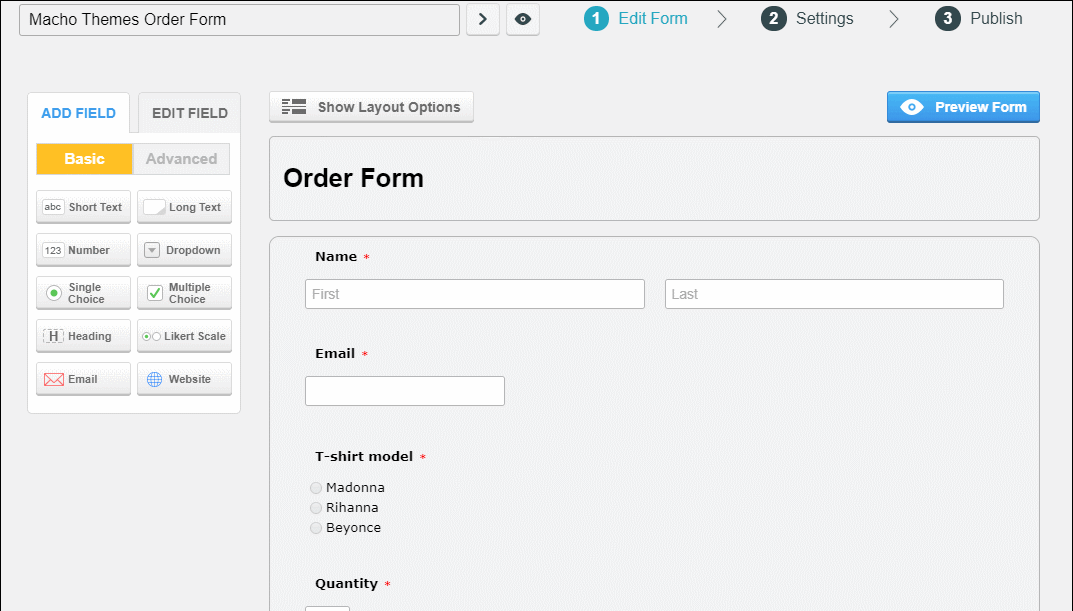This screenshot has height=611, width=1073.
Task: Go to step 2 Settings
Action: point(807,18)
